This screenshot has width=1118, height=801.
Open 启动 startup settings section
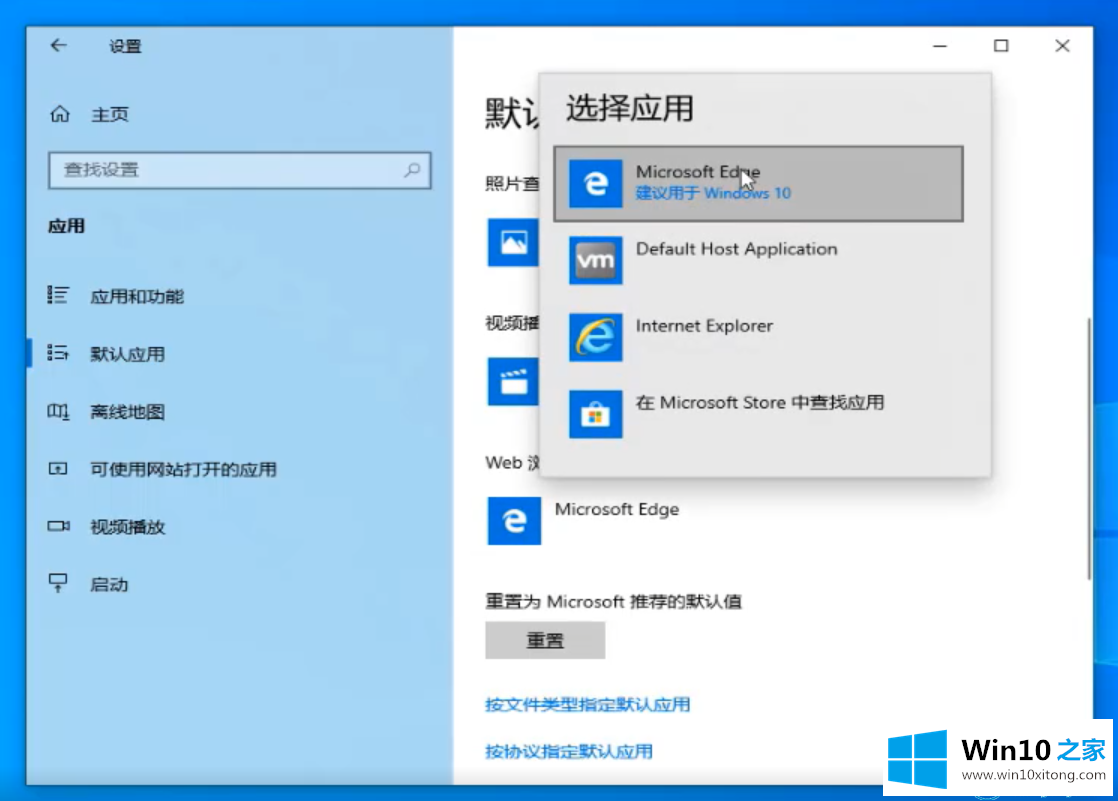click(109, 584)
